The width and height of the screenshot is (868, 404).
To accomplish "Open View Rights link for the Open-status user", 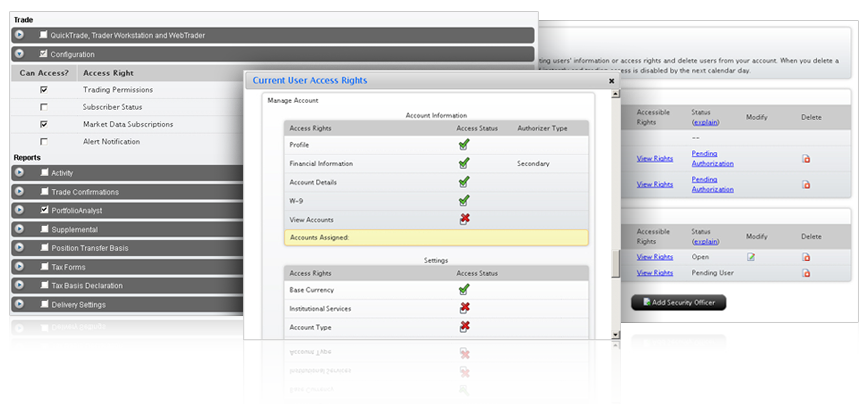I will click(654, 257).
